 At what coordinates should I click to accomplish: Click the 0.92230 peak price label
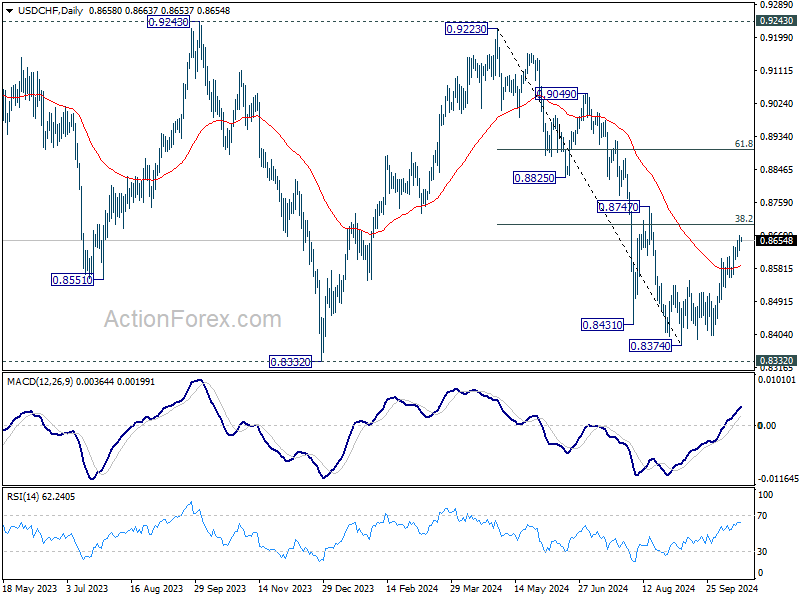click(x=466, y=29)
